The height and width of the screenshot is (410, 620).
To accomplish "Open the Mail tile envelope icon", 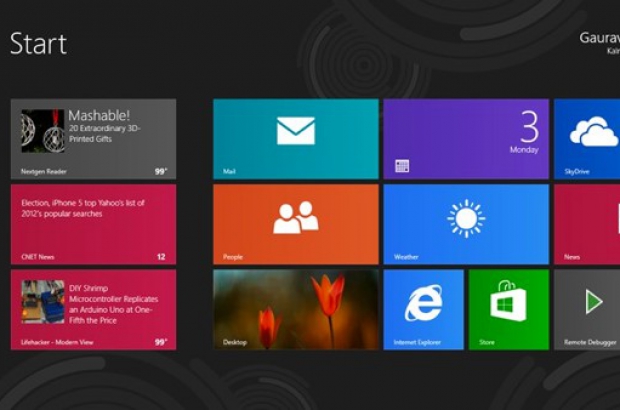I will point(295,131).
